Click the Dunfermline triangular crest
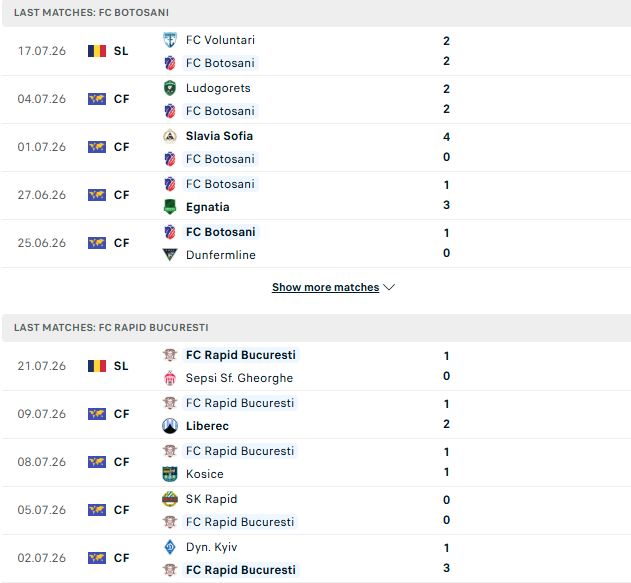 click(170, 255)
